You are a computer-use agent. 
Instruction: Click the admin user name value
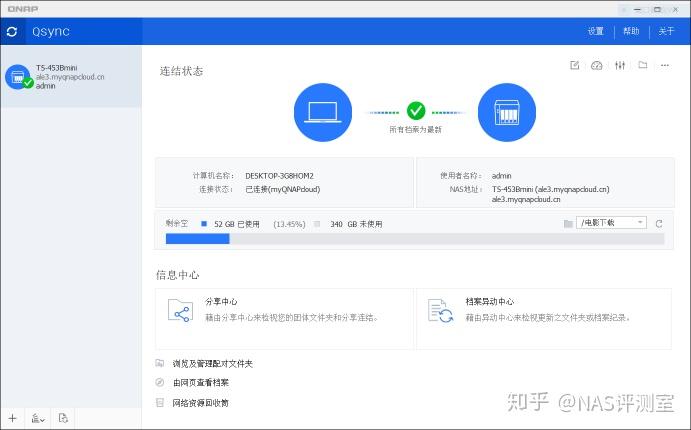(502, 176)
